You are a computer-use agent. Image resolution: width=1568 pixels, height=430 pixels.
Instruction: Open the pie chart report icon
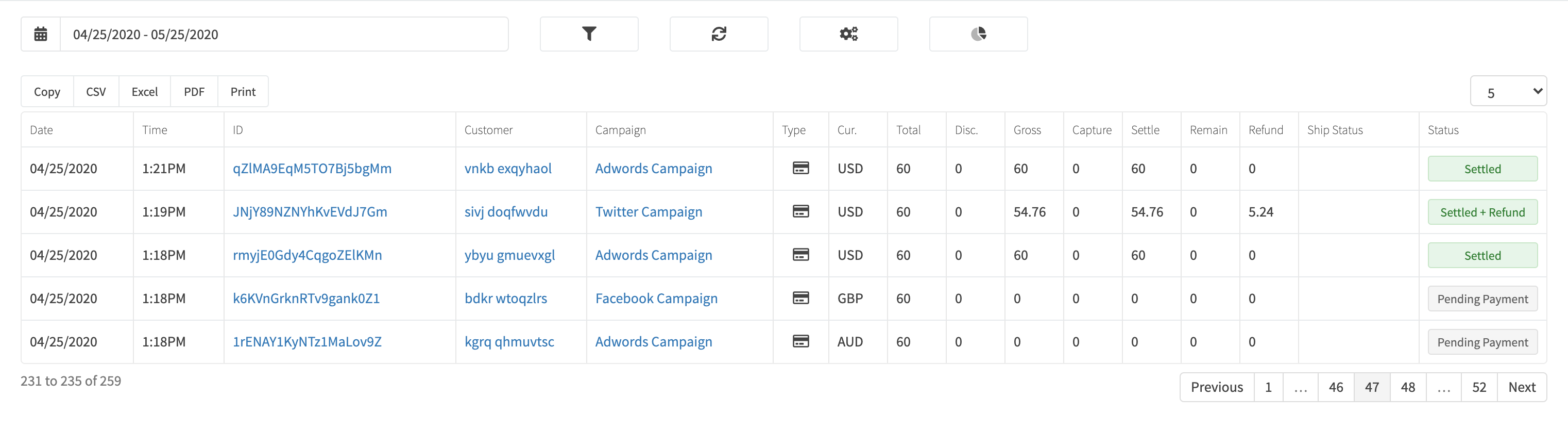click(x=978, y=34)
